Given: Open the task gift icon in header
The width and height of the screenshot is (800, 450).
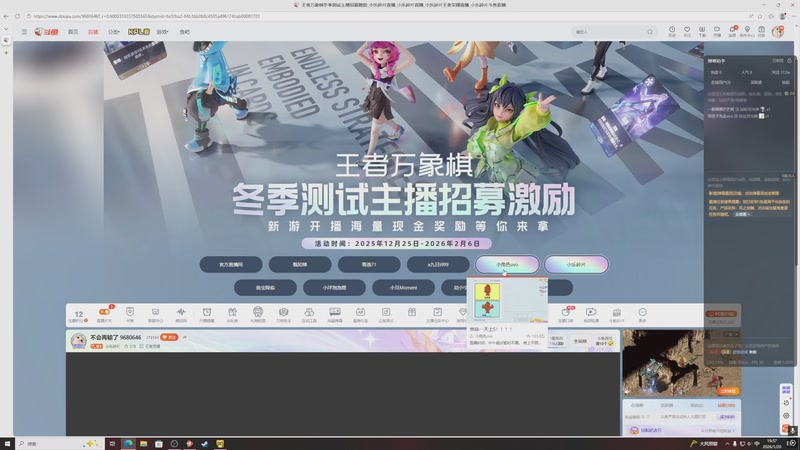Looking at the screenshot, I should click(761, 32).
